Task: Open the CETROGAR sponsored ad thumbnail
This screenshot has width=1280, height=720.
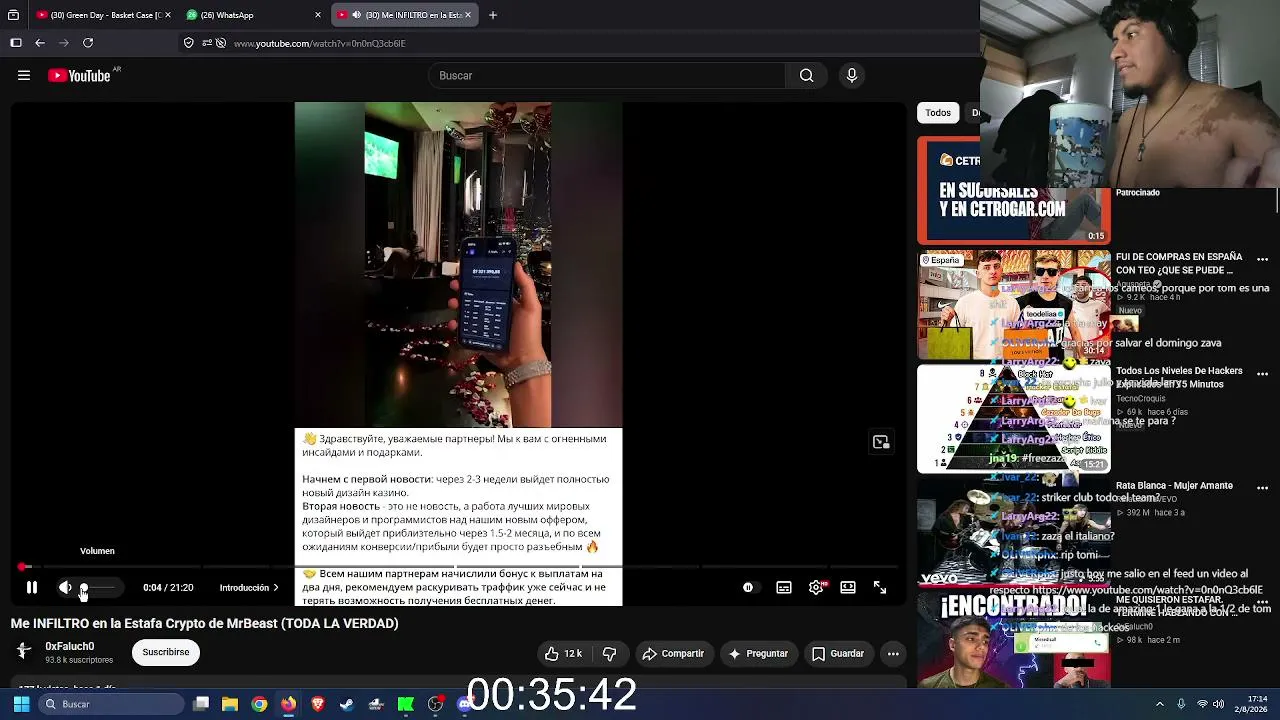Action: click(x=1013, y=190)
